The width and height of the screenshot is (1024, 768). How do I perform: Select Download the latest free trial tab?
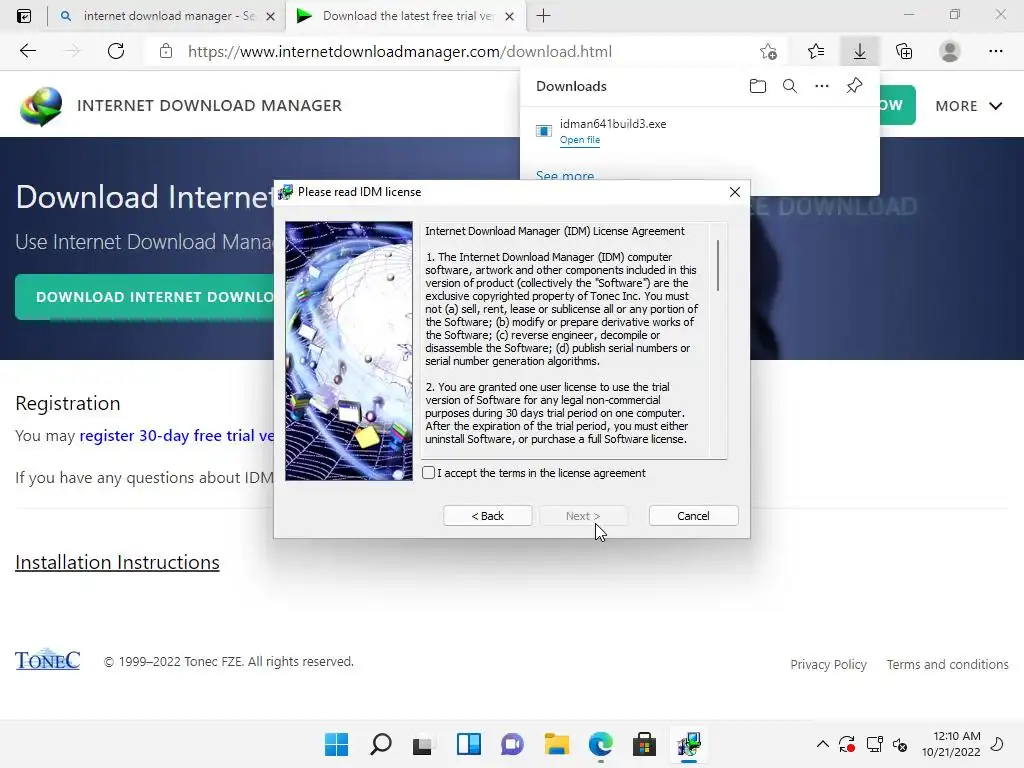click(x=406, y=16)
